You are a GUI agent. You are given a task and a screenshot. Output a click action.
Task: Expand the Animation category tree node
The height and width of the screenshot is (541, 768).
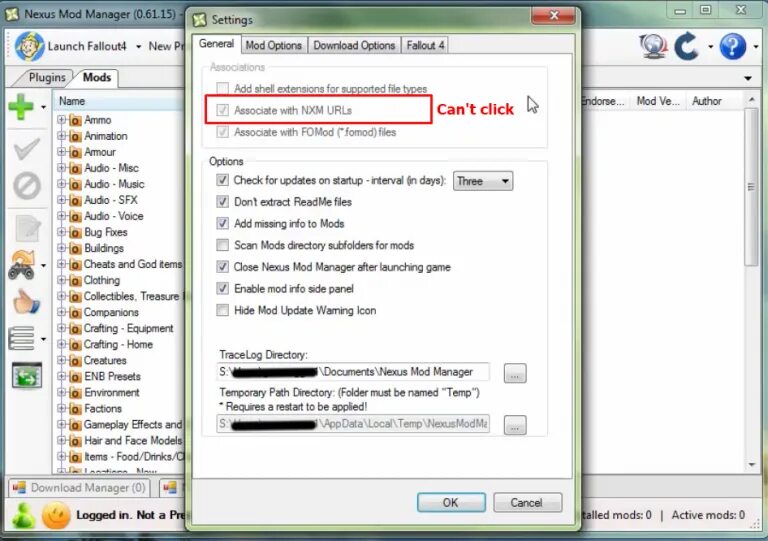(x=61, y=136)
